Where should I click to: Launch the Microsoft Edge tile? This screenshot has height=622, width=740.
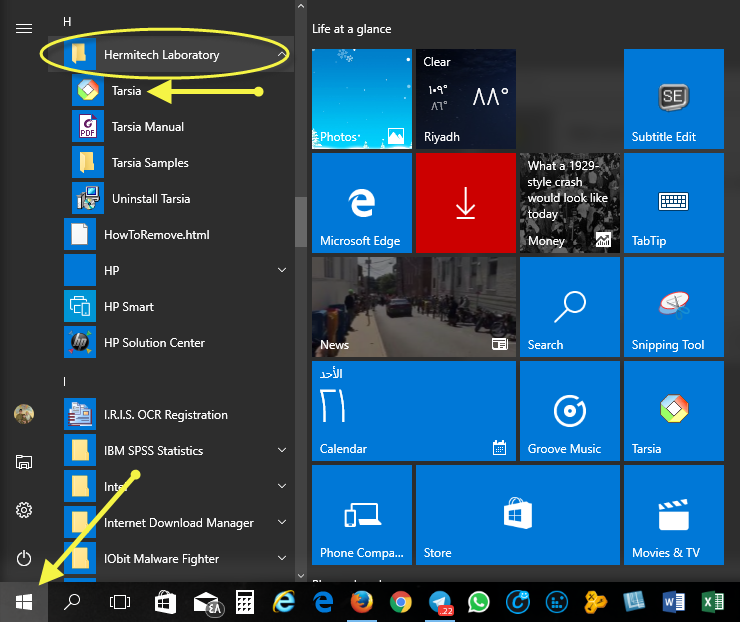(x=362, y=203)
